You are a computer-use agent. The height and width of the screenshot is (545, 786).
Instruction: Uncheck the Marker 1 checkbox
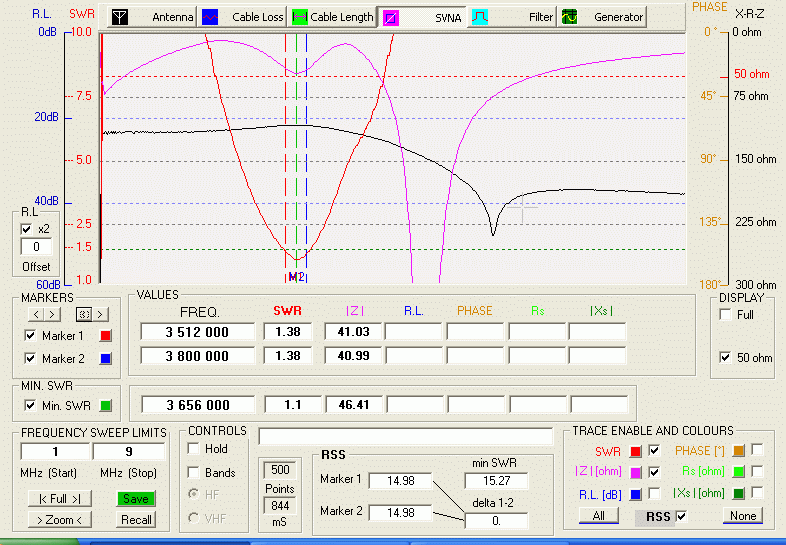(x=29, y=336)
